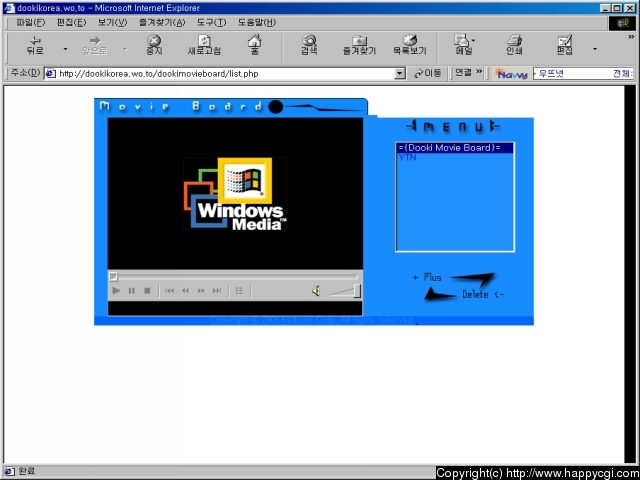Click the page icon in the address bar
This screenshot has height=480, width=640.
51,74
